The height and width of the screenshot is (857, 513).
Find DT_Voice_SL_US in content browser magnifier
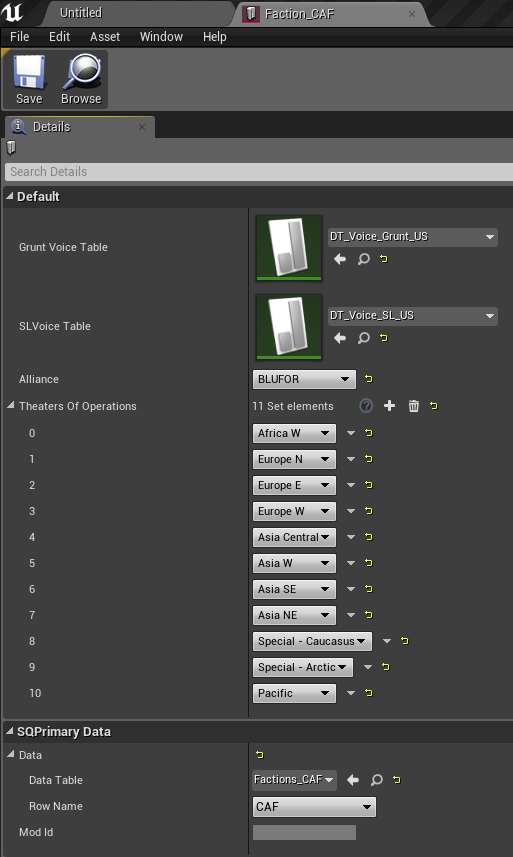363,338
